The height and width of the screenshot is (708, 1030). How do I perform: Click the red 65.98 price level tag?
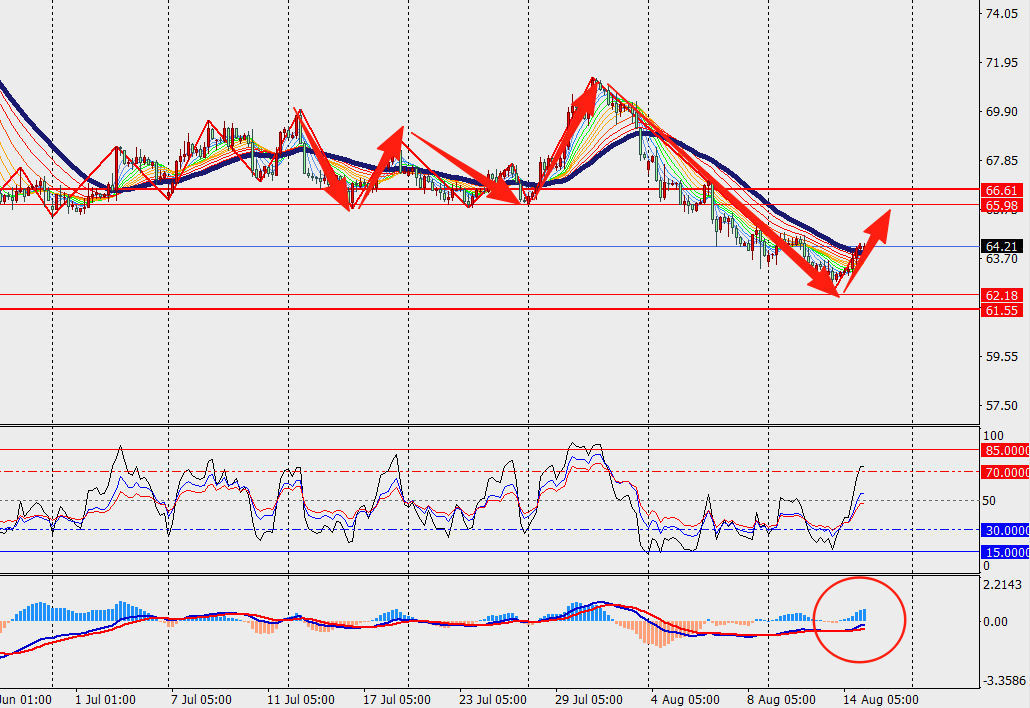point(1001,206)
